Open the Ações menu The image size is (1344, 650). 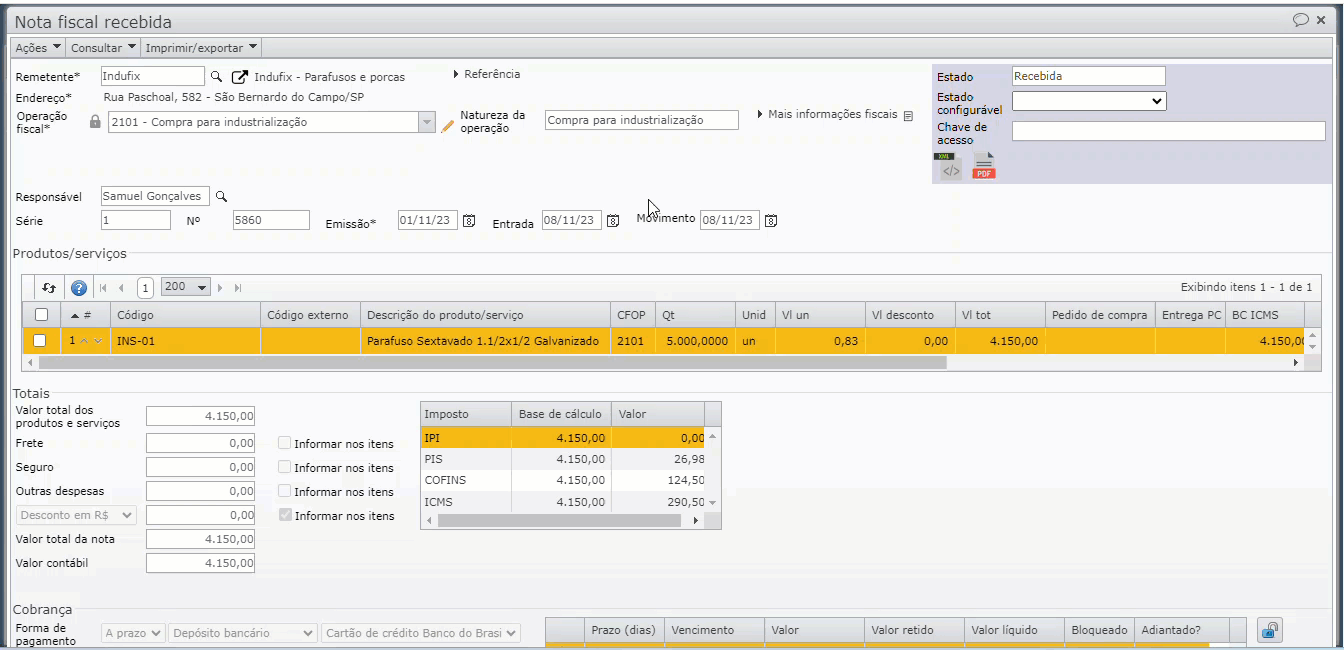pos(38,47)
